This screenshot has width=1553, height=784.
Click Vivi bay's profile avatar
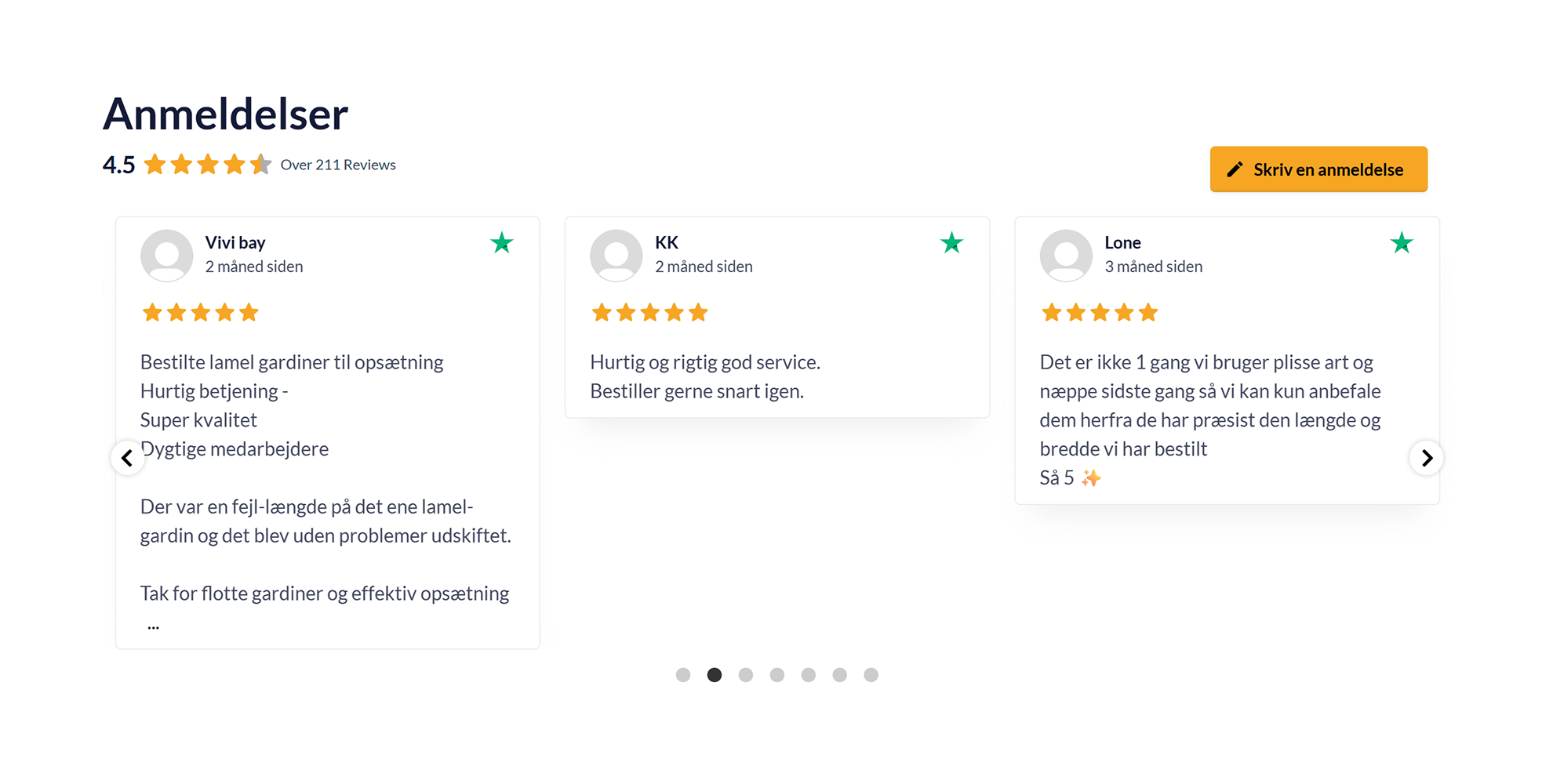pos(166,255)
